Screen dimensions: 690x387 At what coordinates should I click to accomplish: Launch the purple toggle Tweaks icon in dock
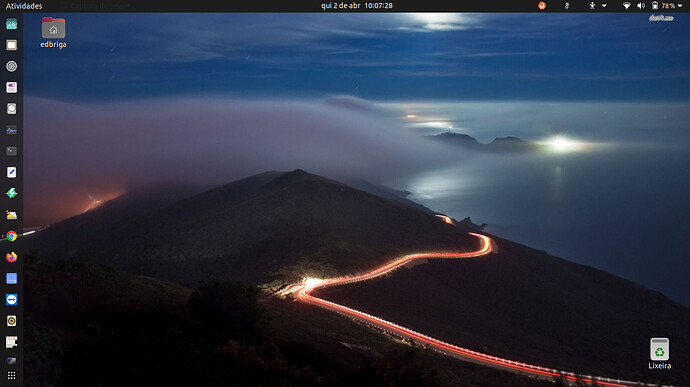11,88
